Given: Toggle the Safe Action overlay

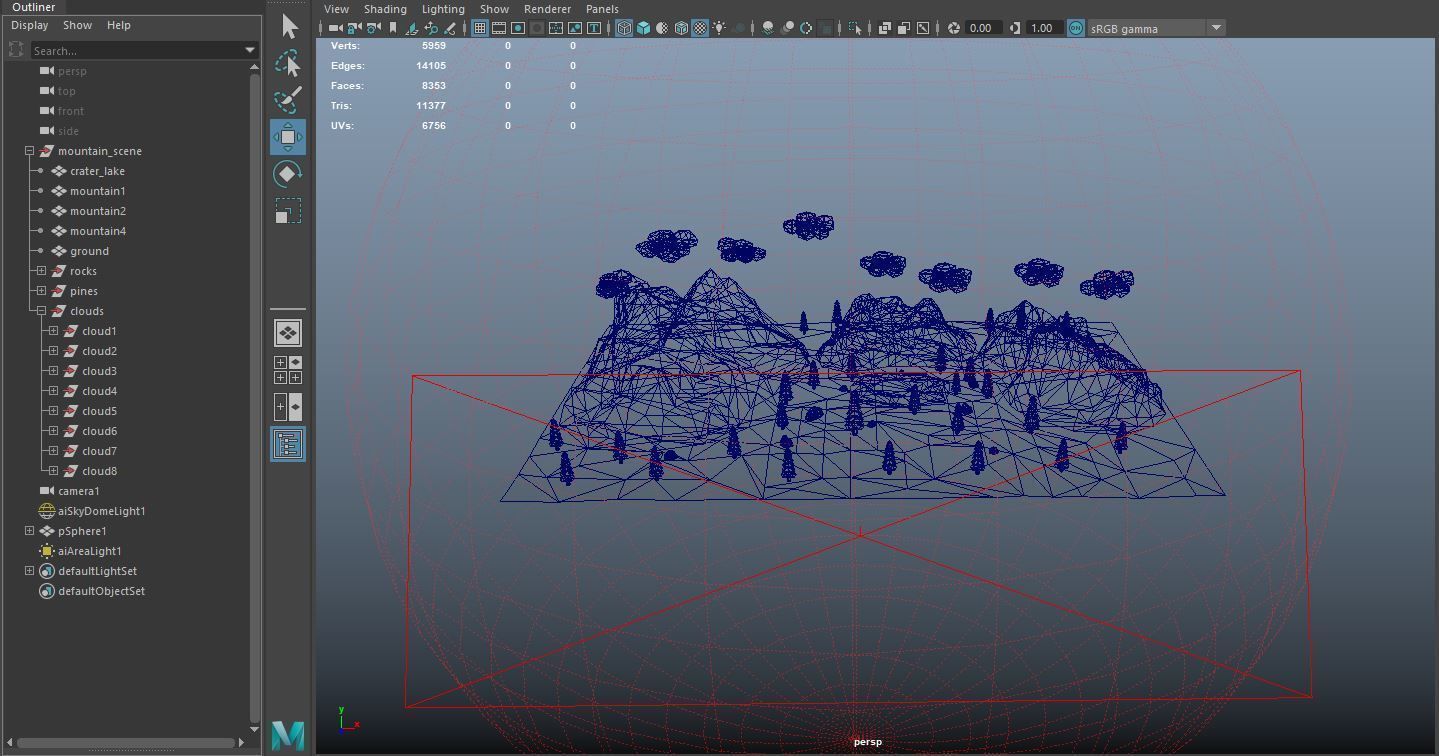Looking at the screenshot, I should [575, 28].
